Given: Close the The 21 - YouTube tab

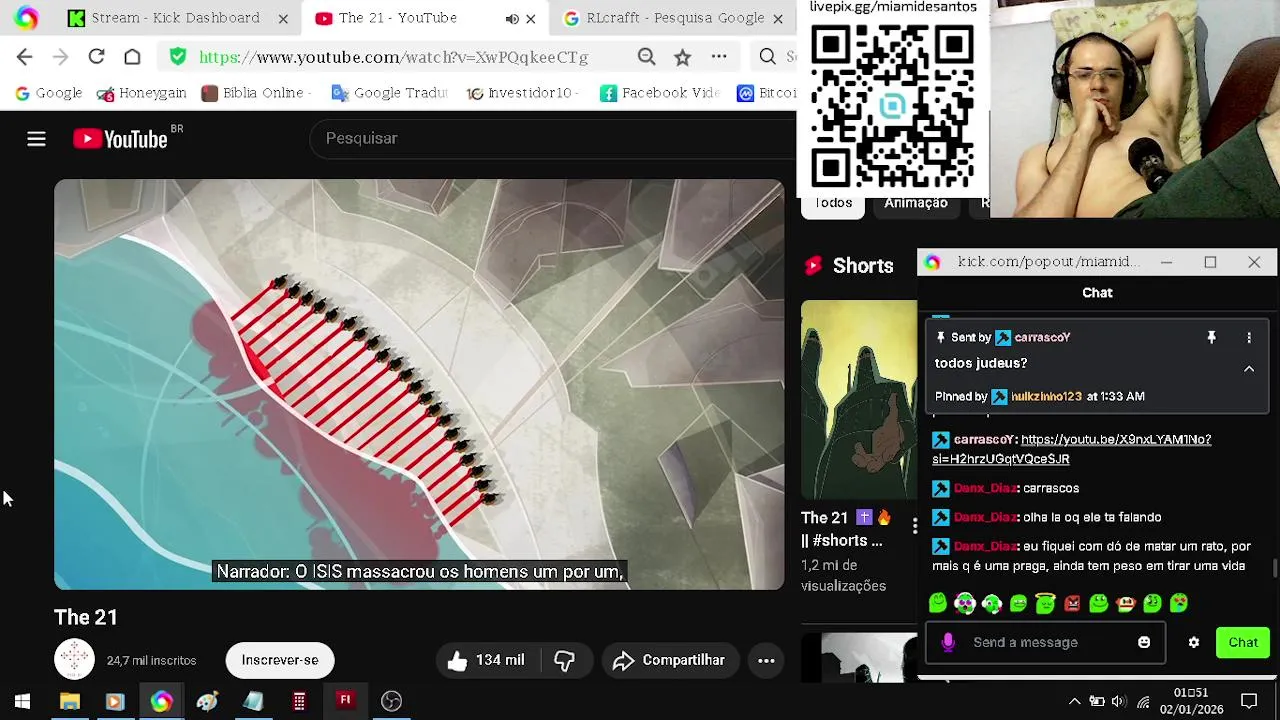Looking at the screenshot, I should pyautogui.click(x=530, y=18).
